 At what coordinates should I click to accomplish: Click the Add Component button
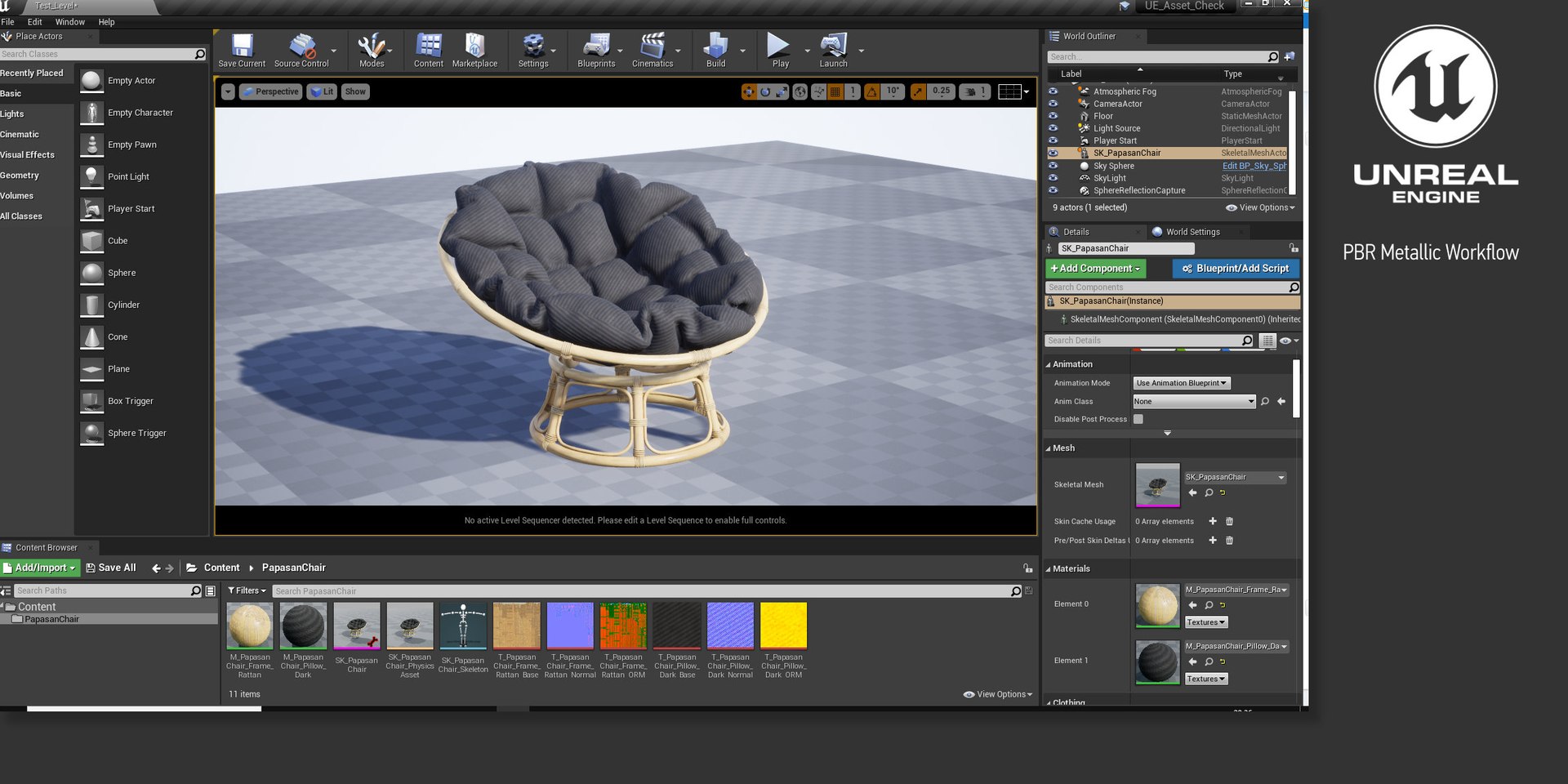1096,269
